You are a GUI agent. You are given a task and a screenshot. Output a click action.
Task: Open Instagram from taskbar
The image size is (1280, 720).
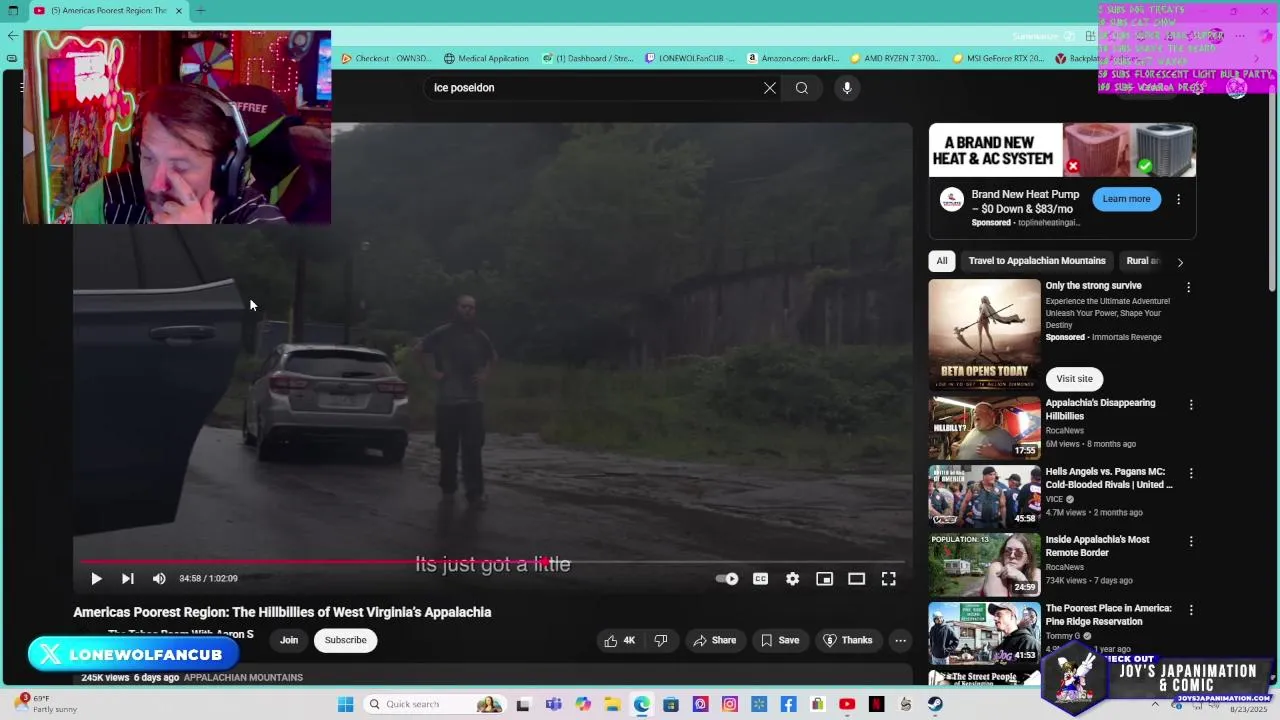pos(729,704)
